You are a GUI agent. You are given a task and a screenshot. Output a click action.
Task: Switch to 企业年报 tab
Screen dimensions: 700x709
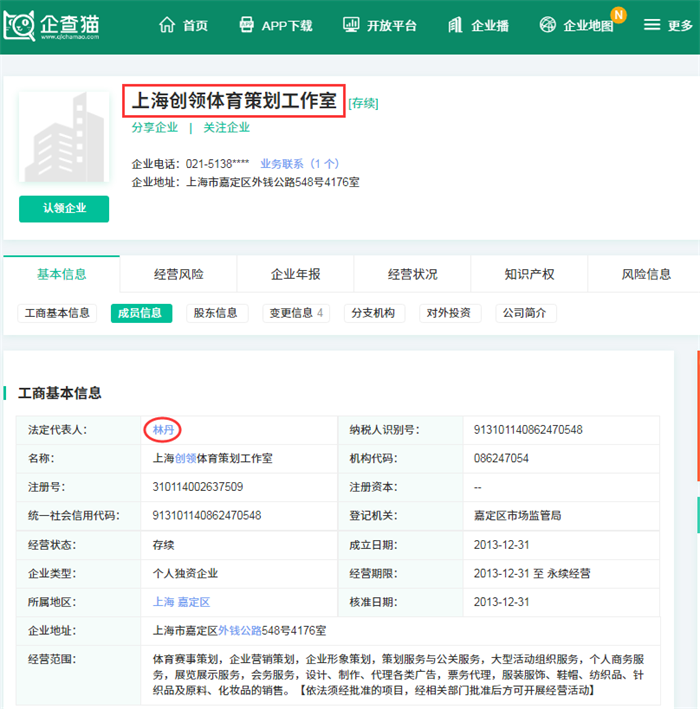[295, 274]
